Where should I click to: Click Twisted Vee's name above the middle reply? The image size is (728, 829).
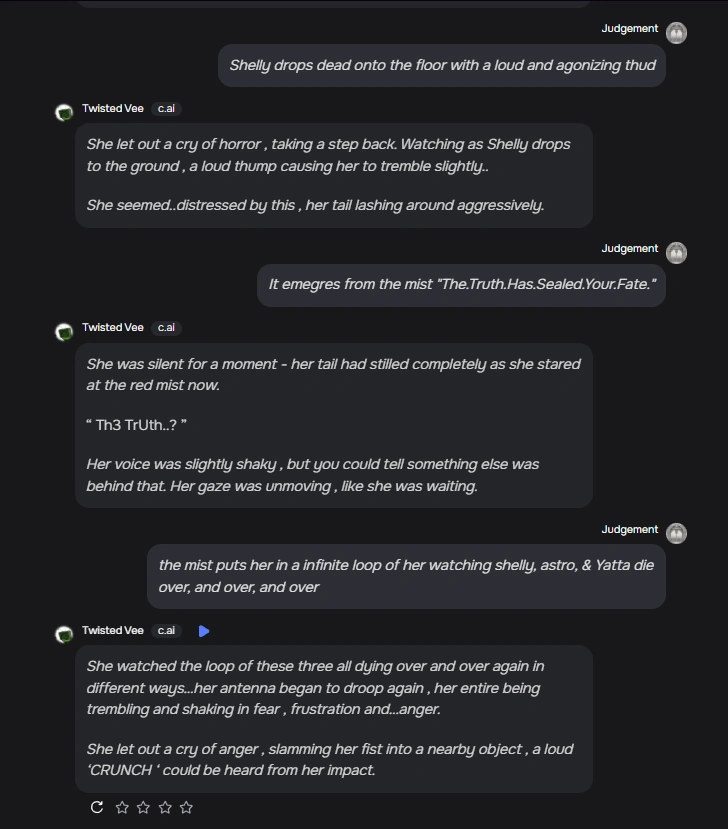tap(112, 327)
